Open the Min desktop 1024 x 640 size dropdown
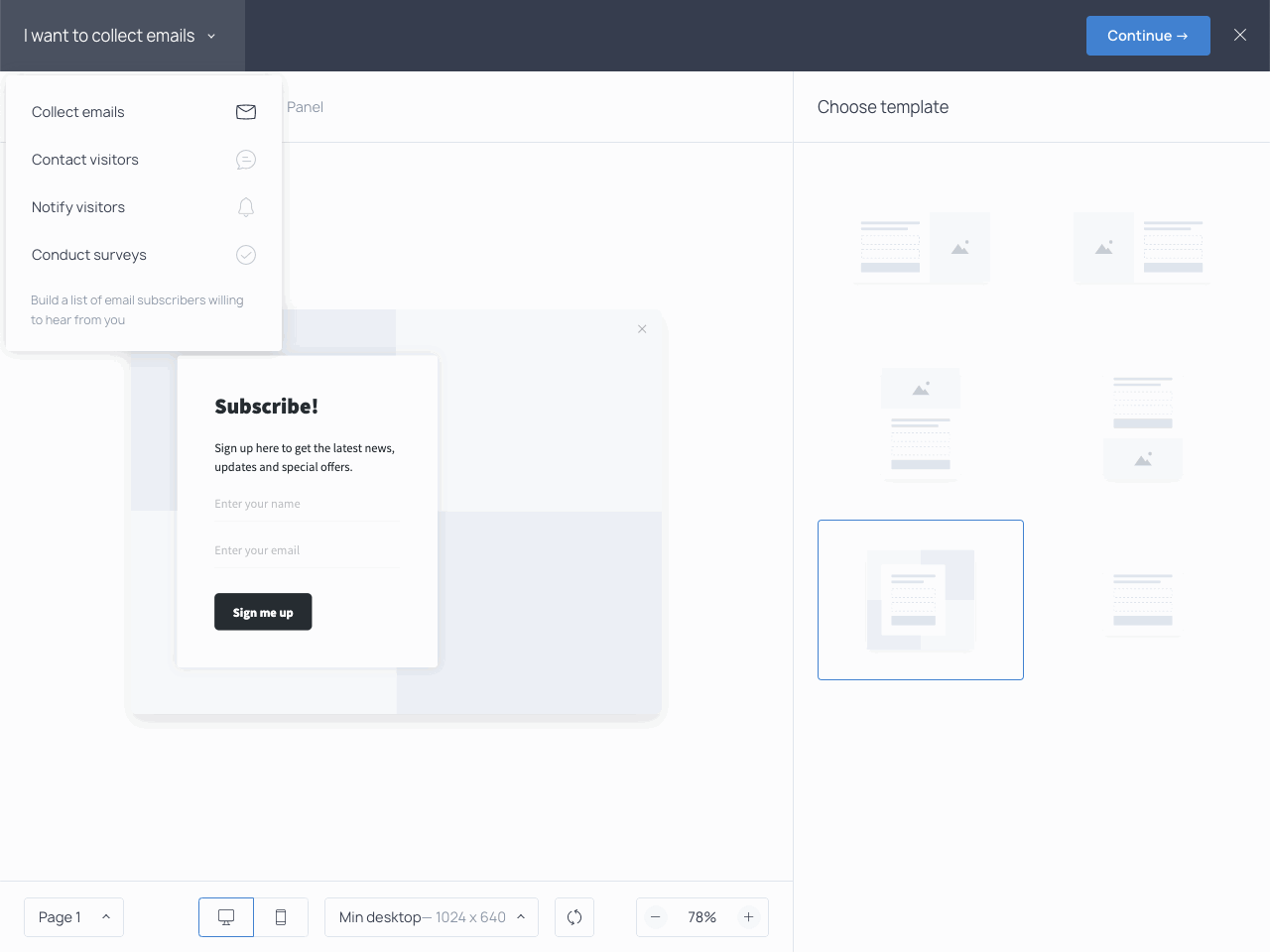1270x952 pixels. pos(431,917)
